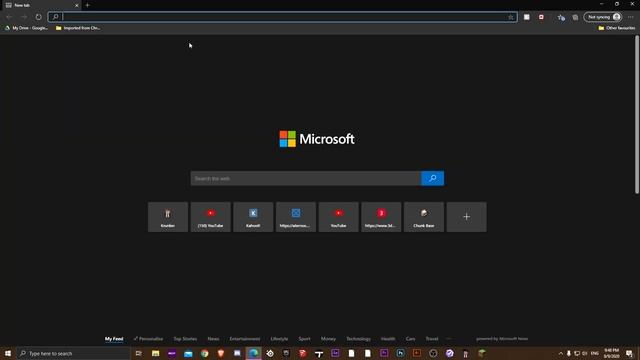The height and width of the screenshot is (360, 640).
Task: Click the browser forward arrow
Action: coord(24,17)
